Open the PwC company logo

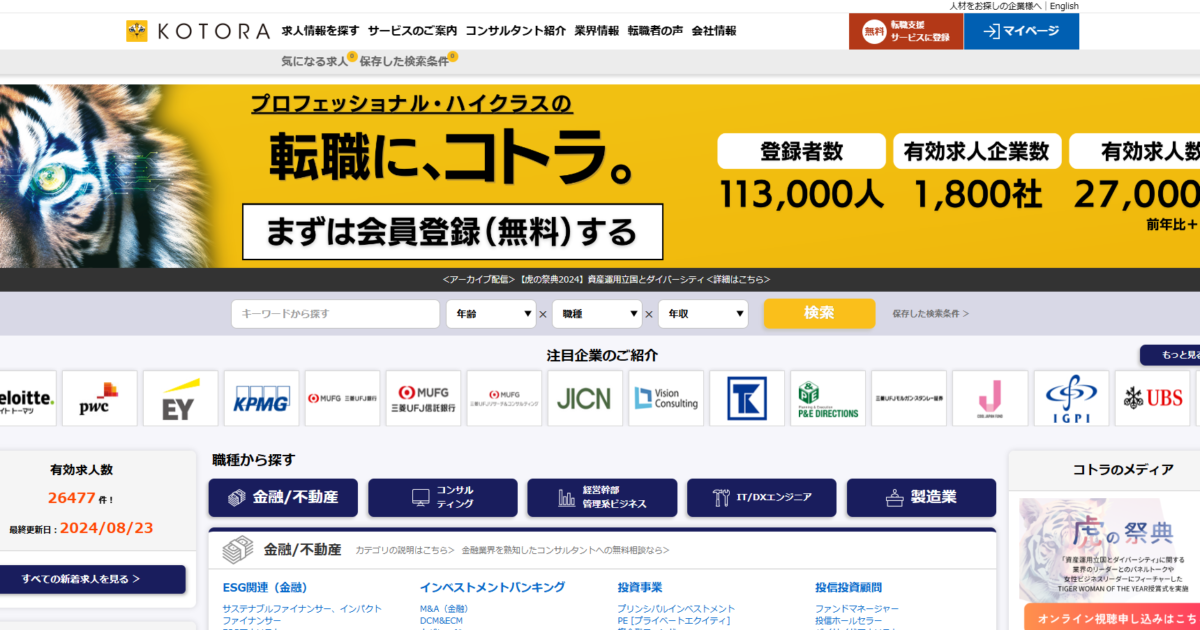(x=100, y=398)
